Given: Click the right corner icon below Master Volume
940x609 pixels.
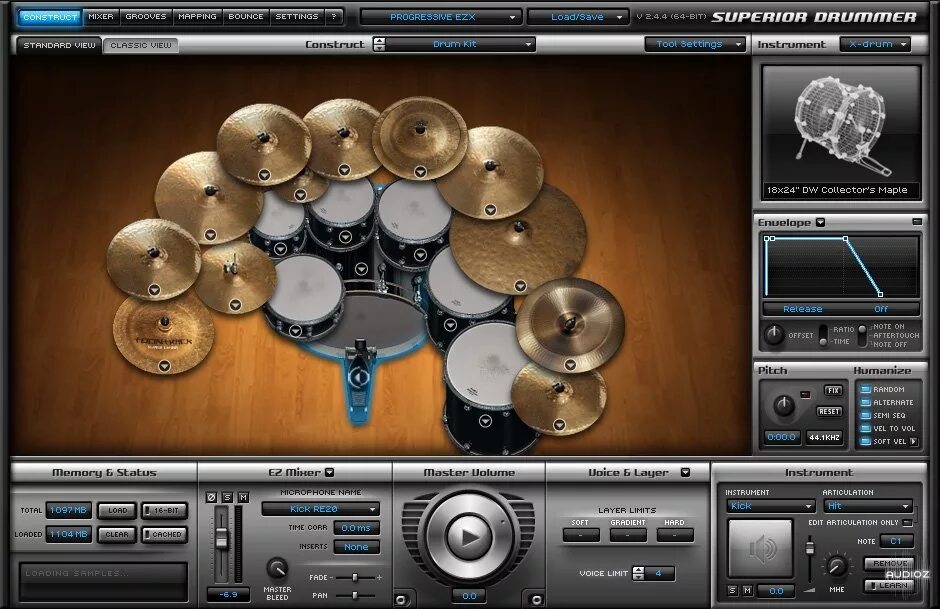Looking at the screenshot, I should pos(537,599).
